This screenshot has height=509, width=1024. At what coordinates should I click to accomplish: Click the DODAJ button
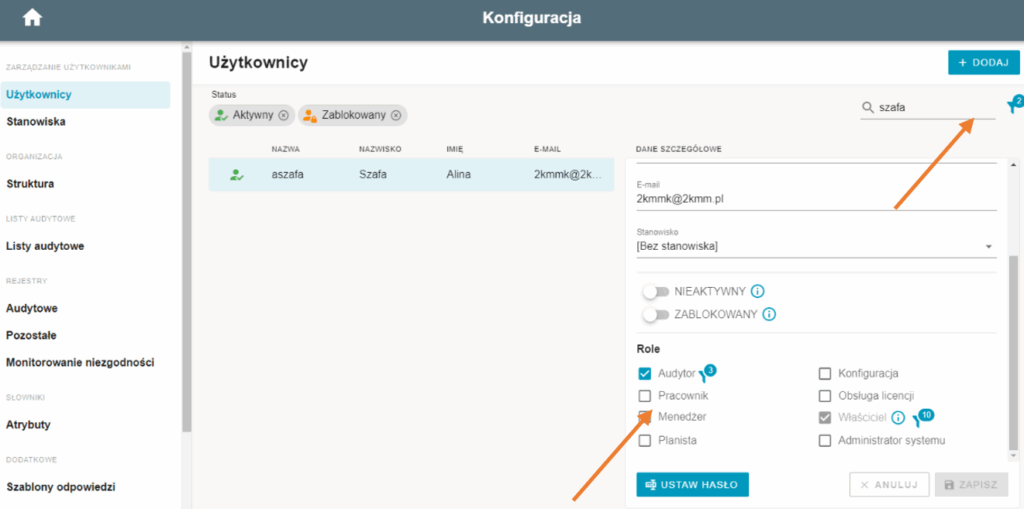pyautogui.click(x=984, y=63)
